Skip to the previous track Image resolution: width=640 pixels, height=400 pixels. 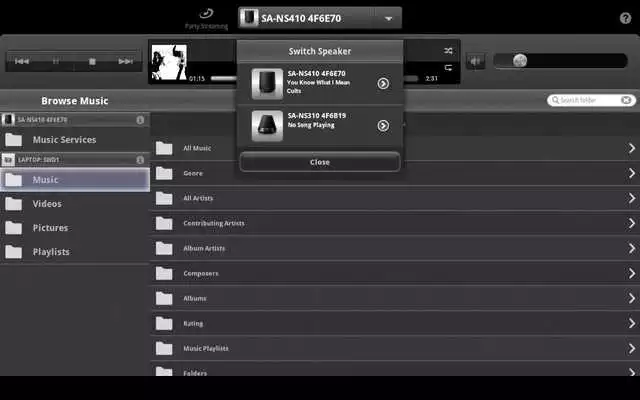pos(22,62)
